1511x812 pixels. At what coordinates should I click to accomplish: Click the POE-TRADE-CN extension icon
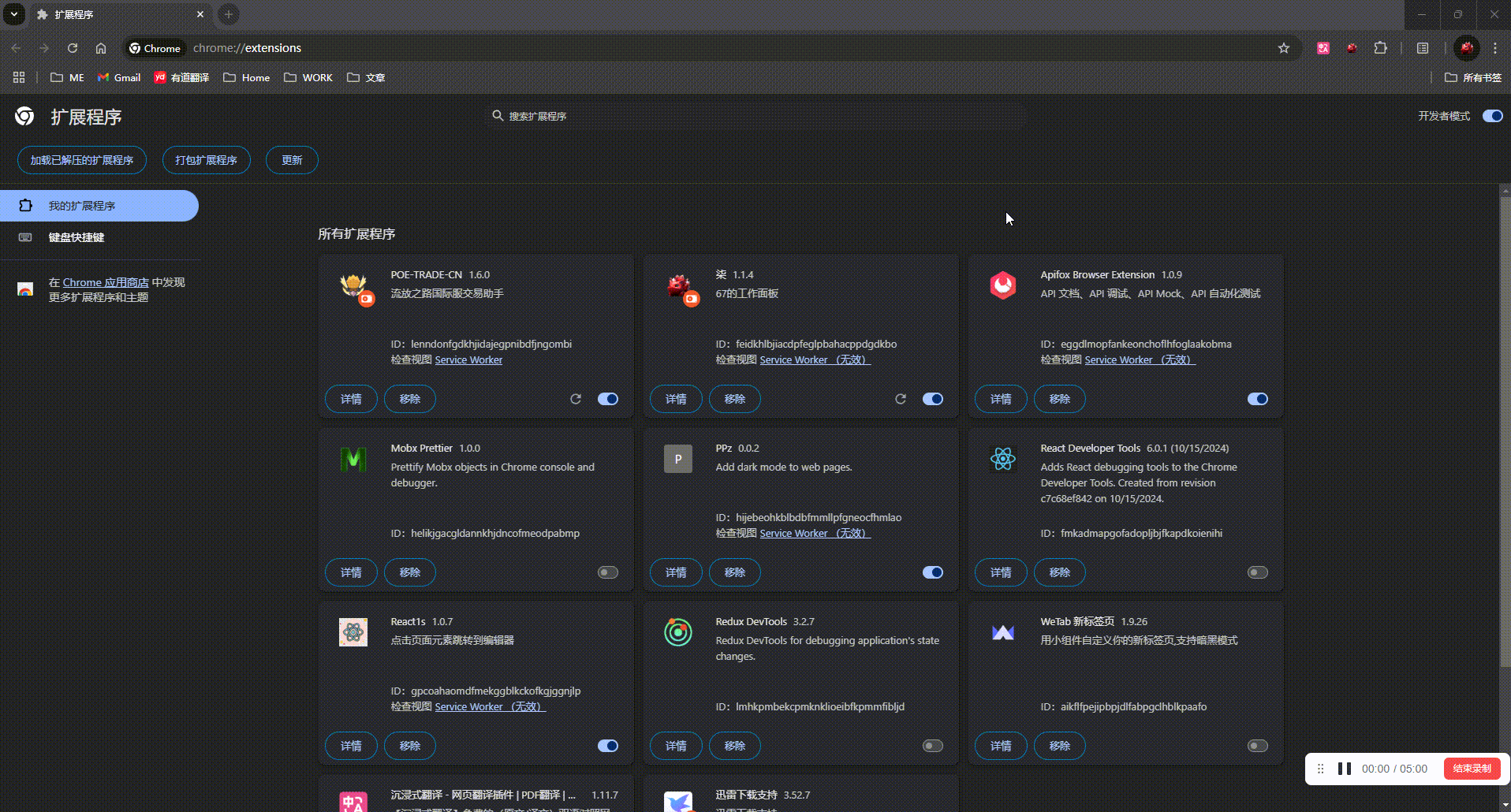[354, 285]
